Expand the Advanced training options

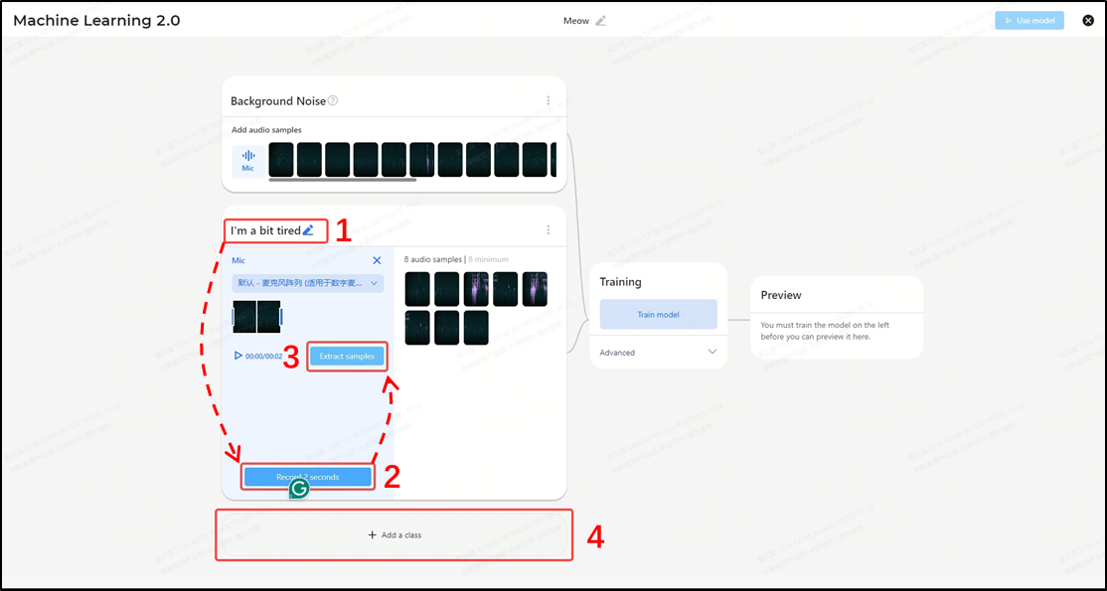[x=712, y=352]
